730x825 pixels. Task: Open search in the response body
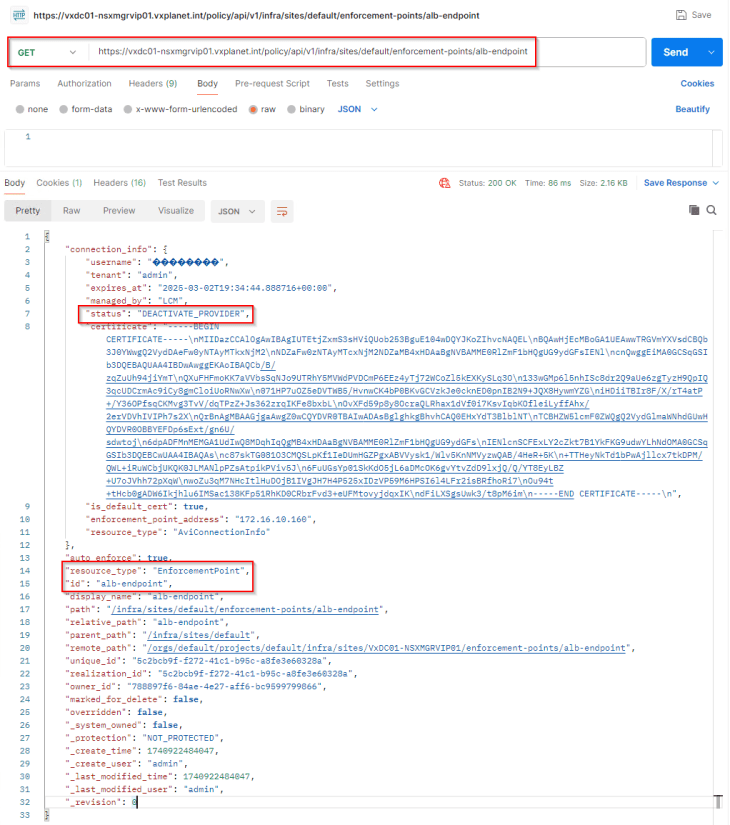click(x=711, y=210)
